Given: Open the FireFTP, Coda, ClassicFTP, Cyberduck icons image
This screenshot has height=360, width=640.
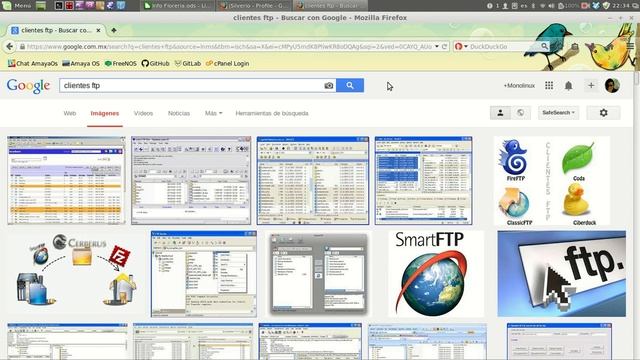Looking at the screenshot, I should point(551,181).
